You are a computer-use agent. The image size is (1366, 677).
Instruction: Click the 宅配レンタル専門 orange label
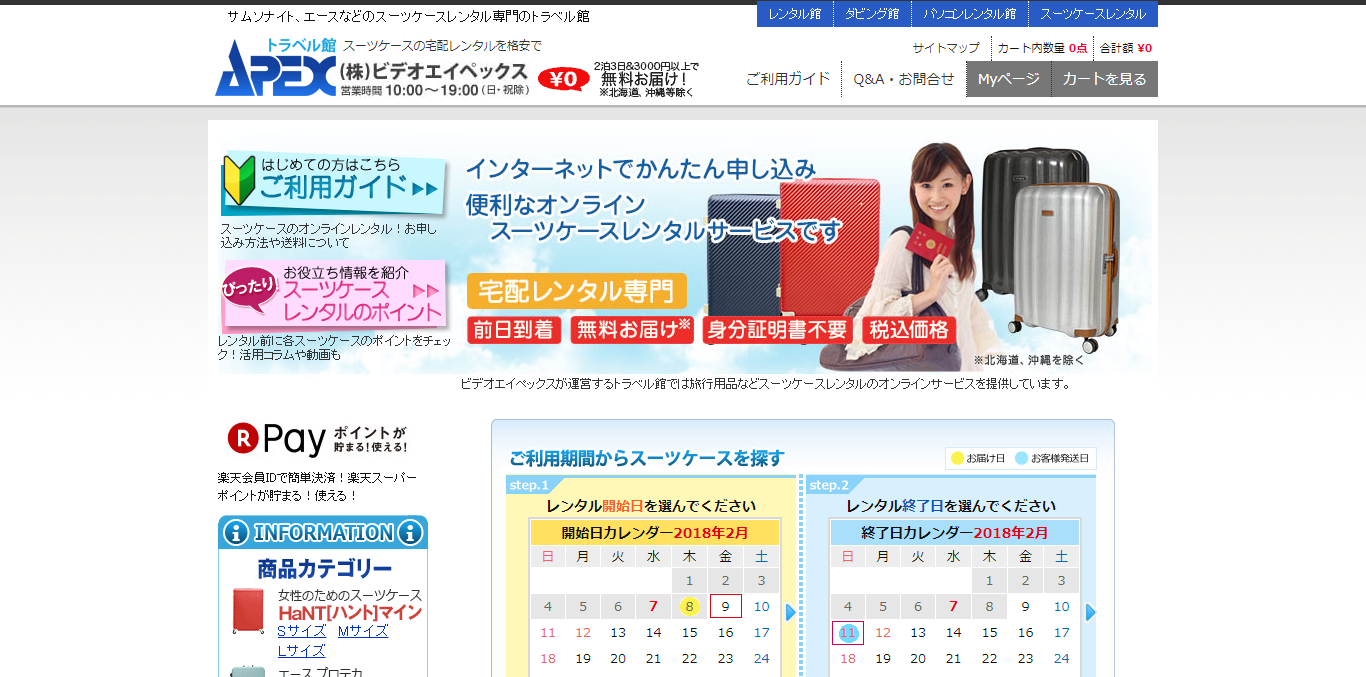[x=577, y=291]
